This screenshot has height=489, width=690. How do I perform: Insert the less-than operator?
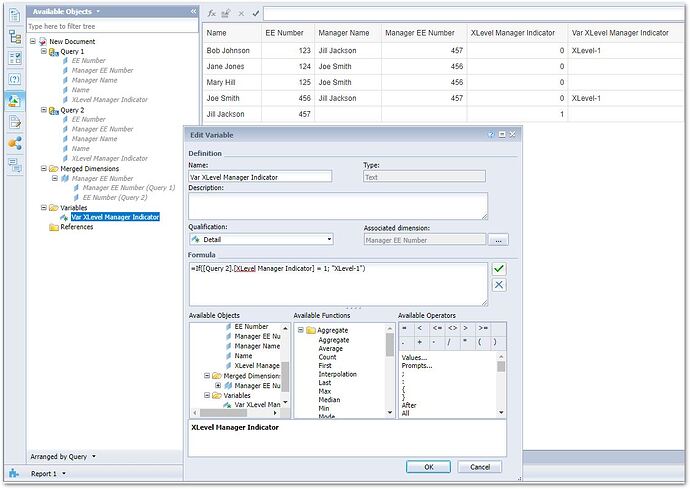pos(420,328)
